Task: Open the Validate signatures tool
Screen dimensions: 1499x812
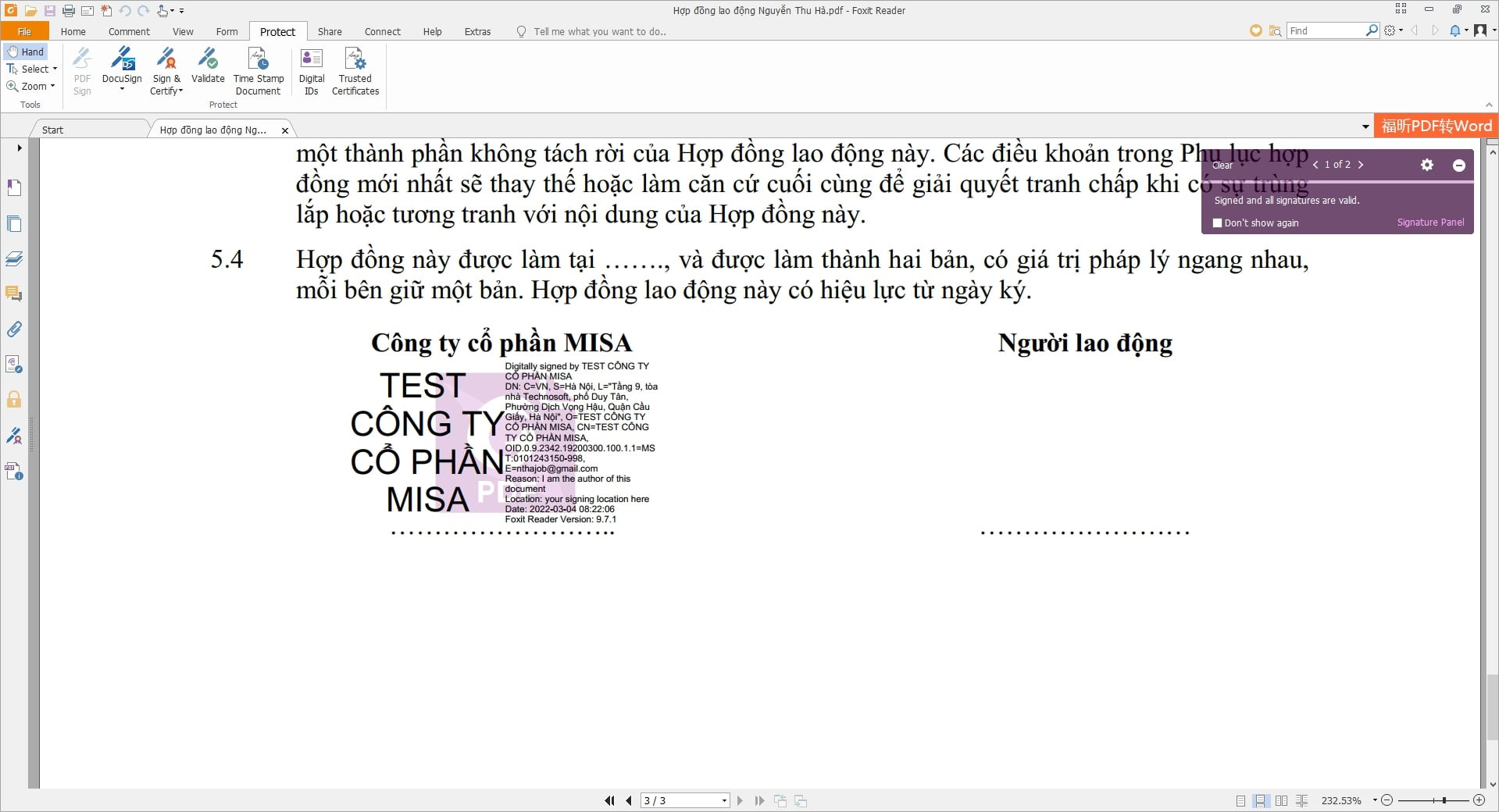Action: tap(208, 61)
